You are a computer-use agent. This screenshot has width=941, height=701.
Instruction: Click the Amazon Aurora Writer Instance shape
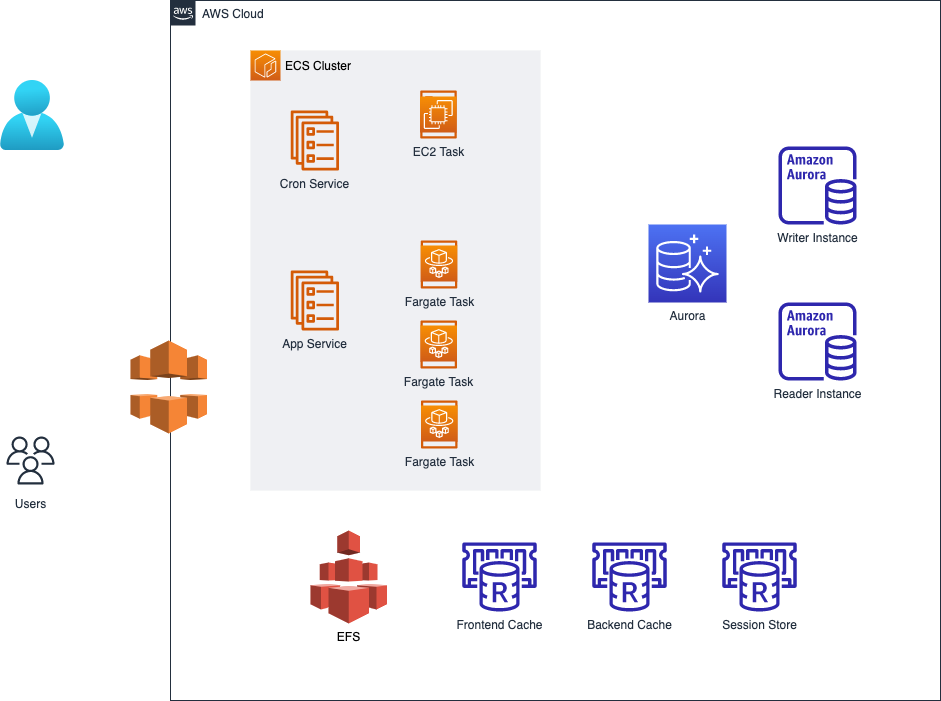tap(817, 186)
